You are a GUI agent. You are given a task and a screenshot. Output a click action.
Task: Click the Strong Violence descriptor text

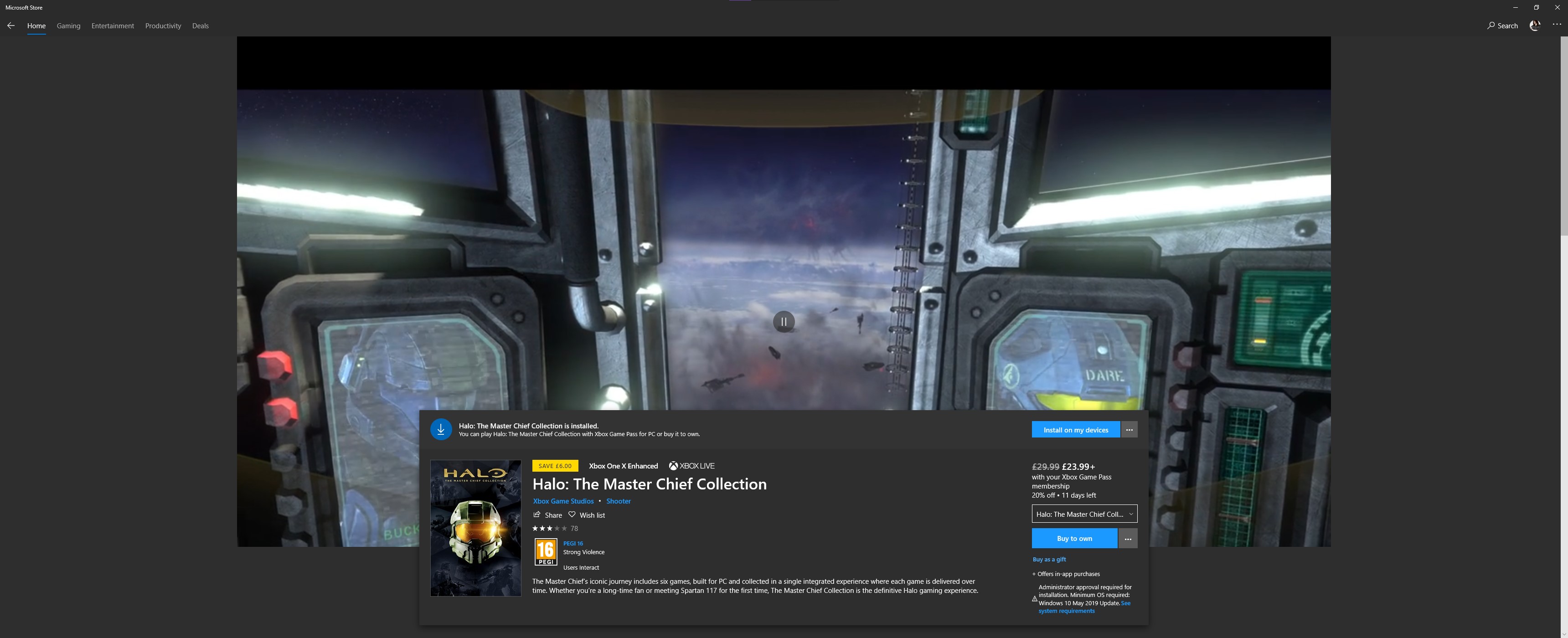pos(584,552)
